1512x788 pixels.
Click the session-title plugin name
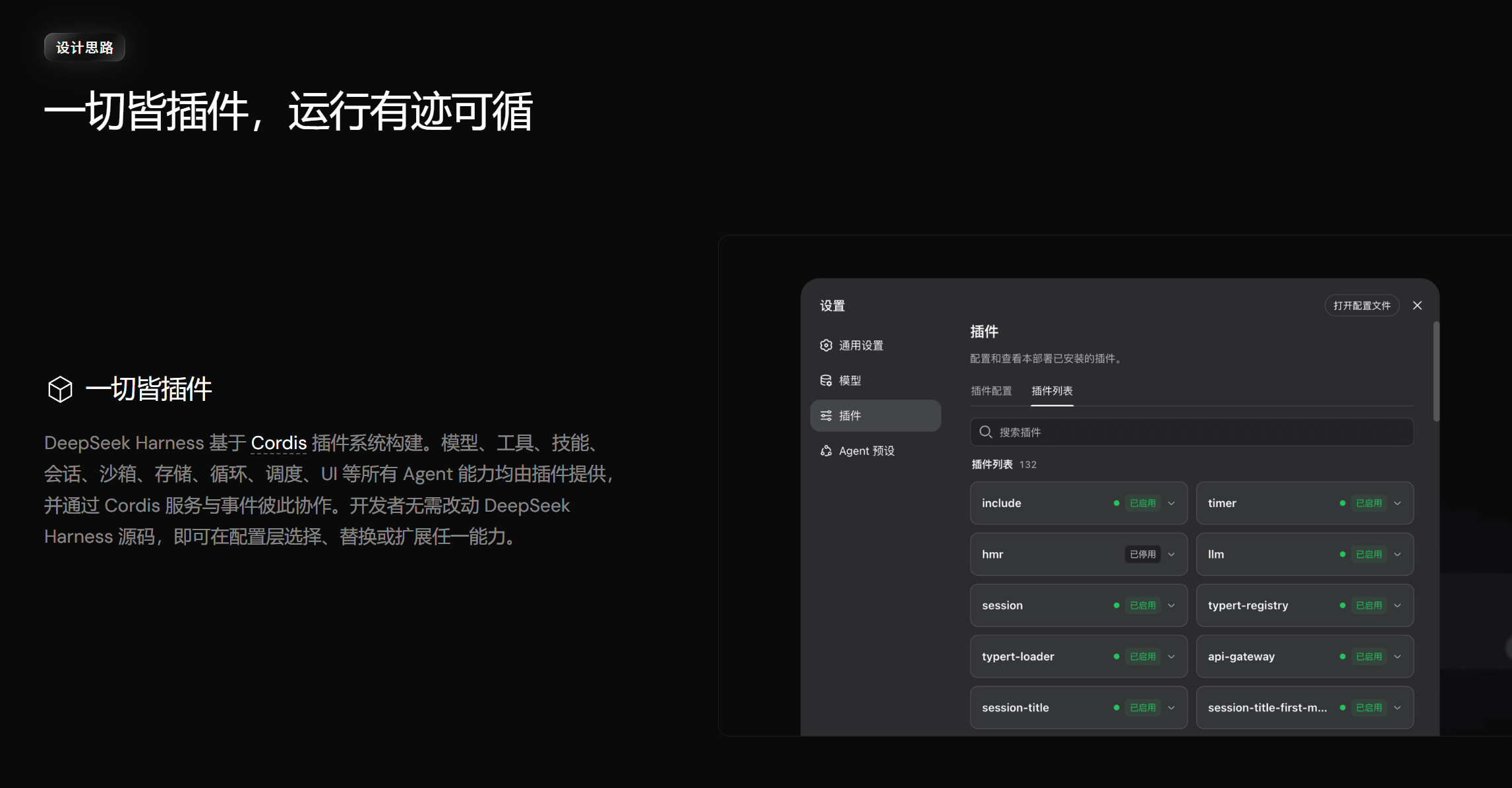[x=1015, y=708]
